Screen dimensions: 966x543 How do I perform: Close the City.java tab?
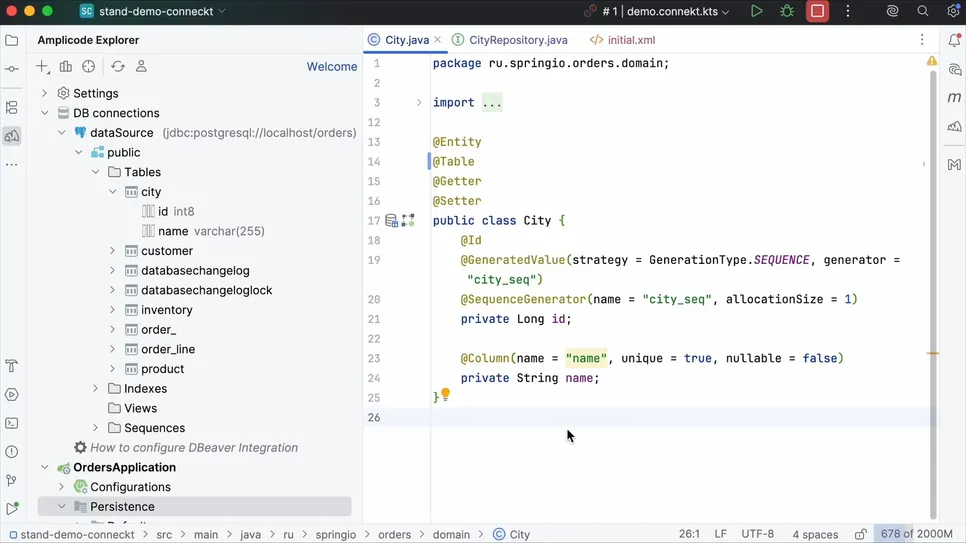point(437,40)
